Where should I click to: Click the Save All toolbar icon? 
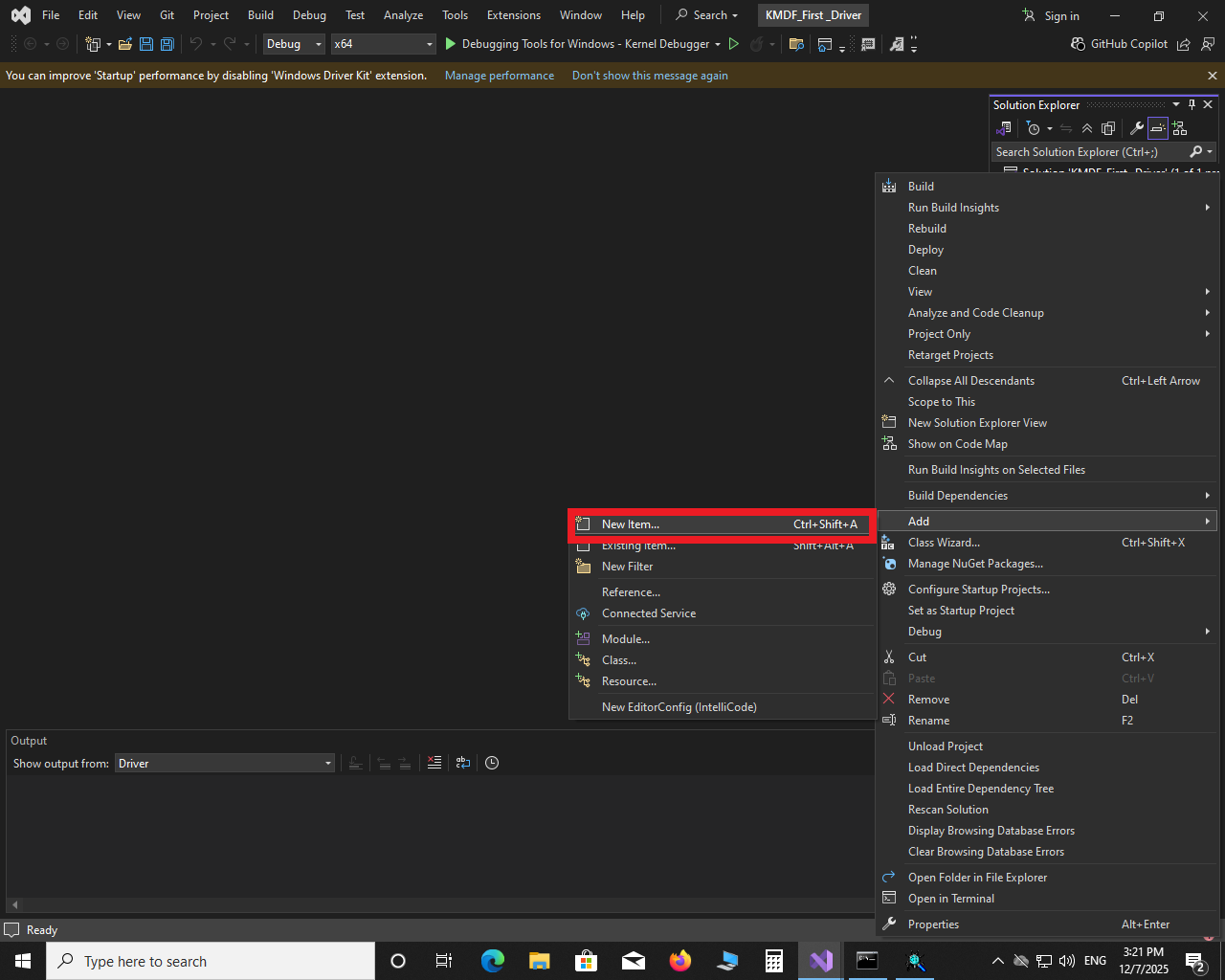click(x=167, y=44)
